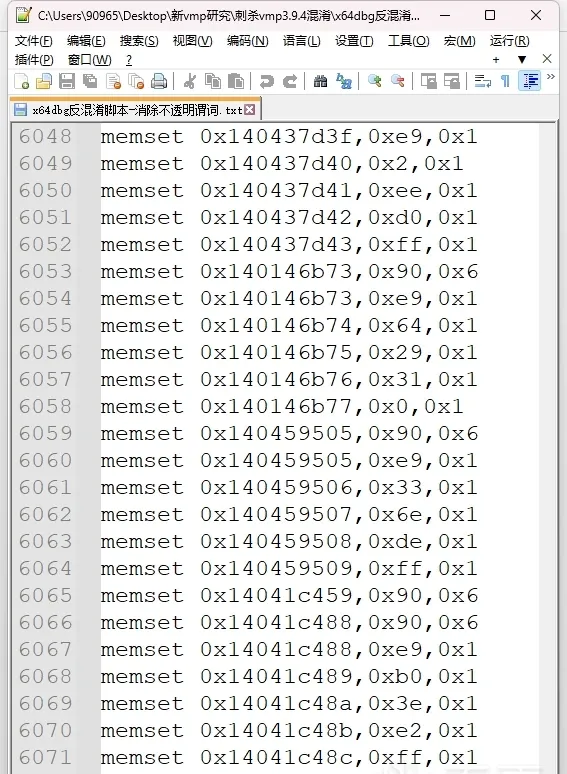Viewport: 567px width, 774px height.
Task: Minimize the Notepad++ window
Action: click(x=445, y=15)
